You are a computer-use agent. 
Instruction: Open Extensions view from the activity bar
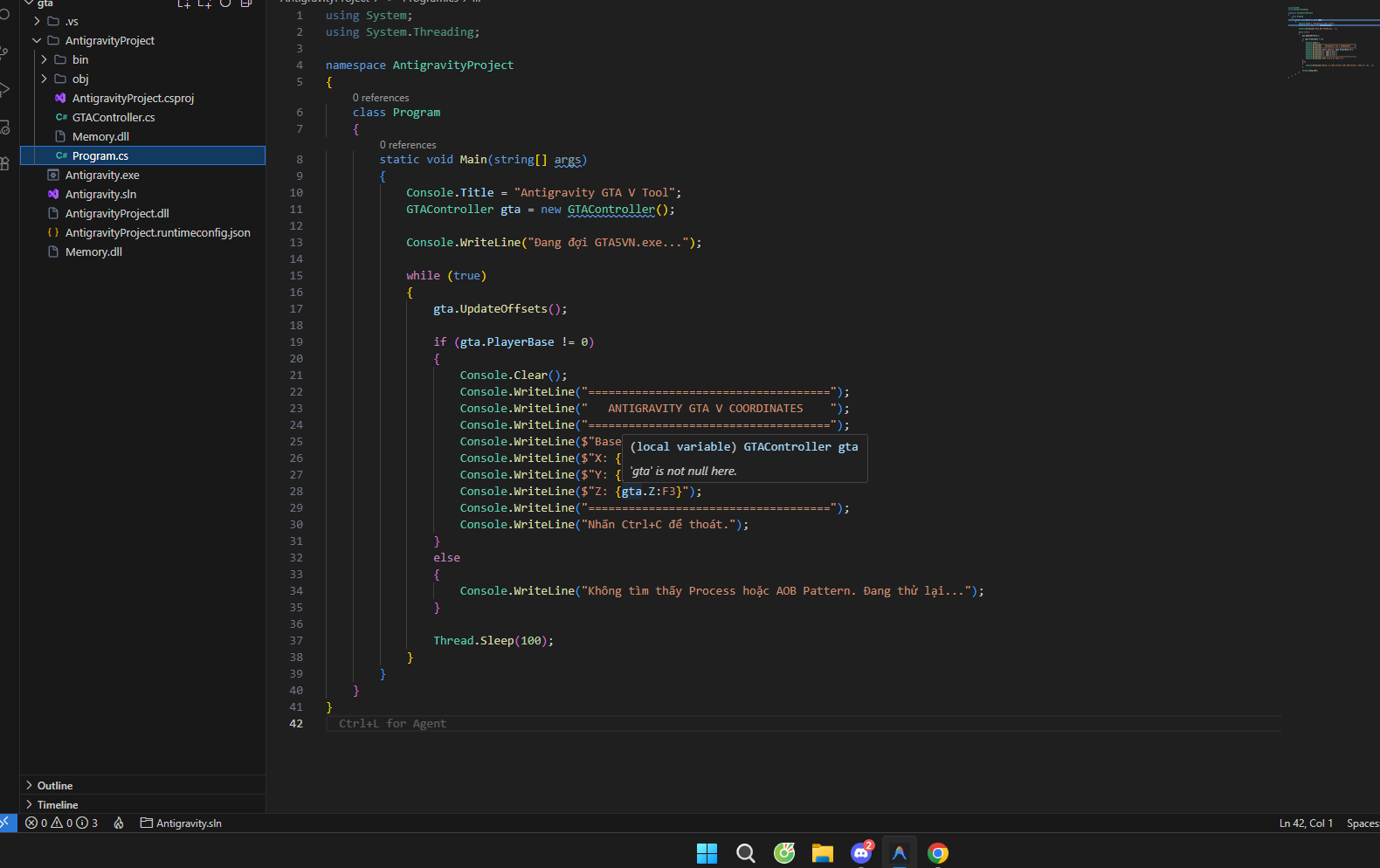[4, 162]
